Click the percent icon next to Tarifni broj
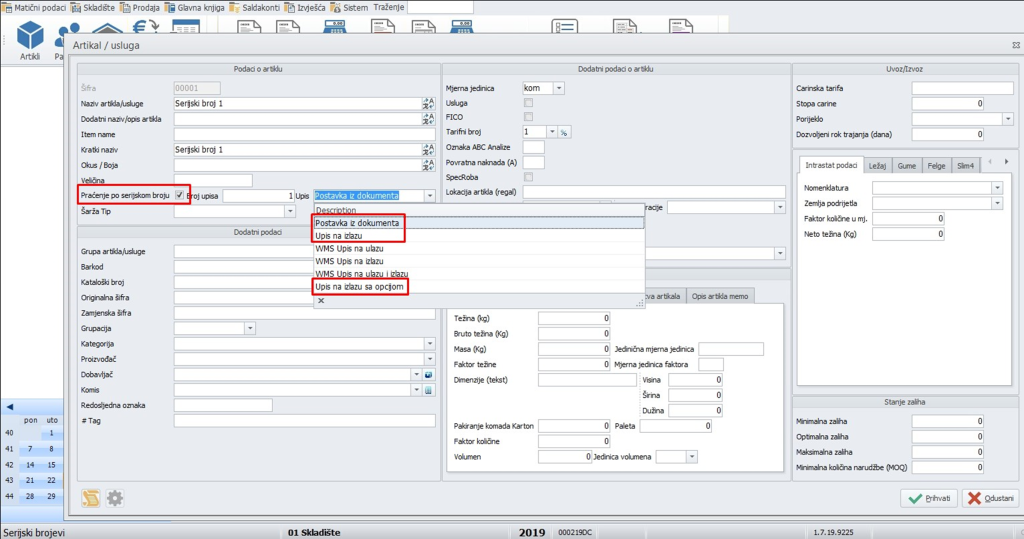 pyautogui.click(x=564, y=132)
